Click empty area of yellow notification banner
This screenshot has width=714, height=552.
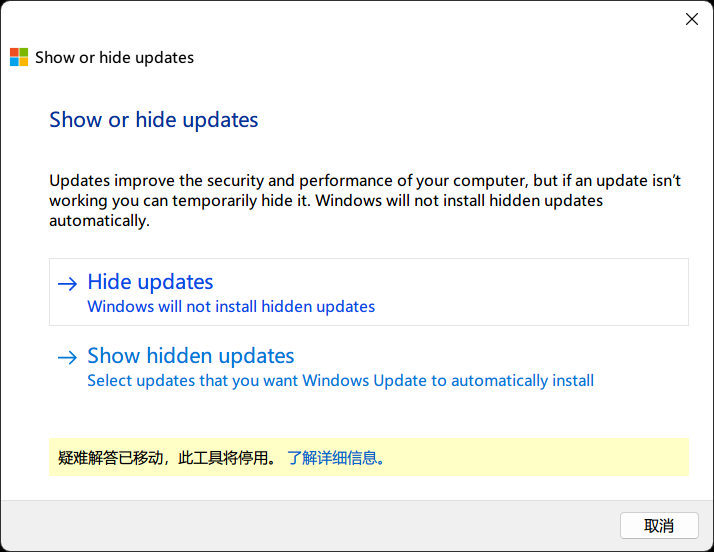pyautogui.click(x=537, y=457)
